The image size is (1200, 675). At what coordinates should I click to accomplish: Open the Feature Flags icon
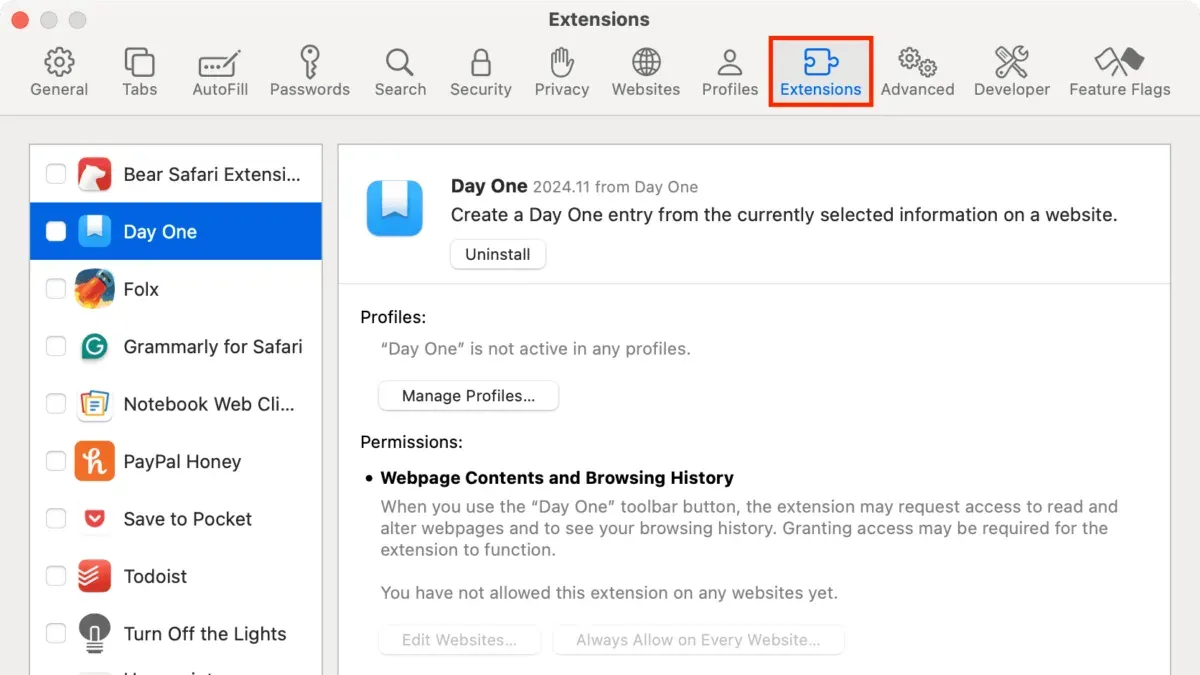(x=1119, y=62)
